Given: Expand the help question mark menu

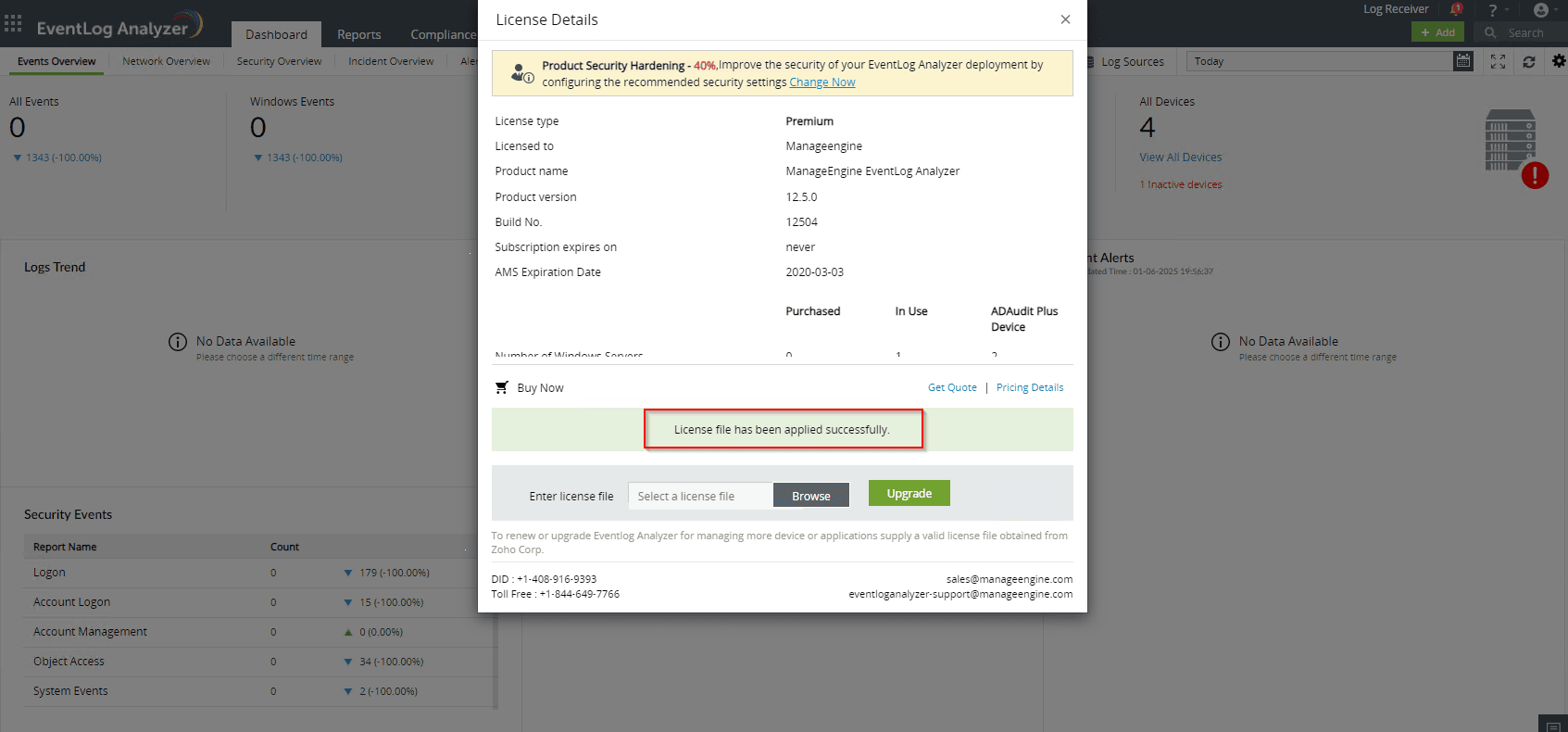Looking at the screenshot, I should coord(1493,10).
